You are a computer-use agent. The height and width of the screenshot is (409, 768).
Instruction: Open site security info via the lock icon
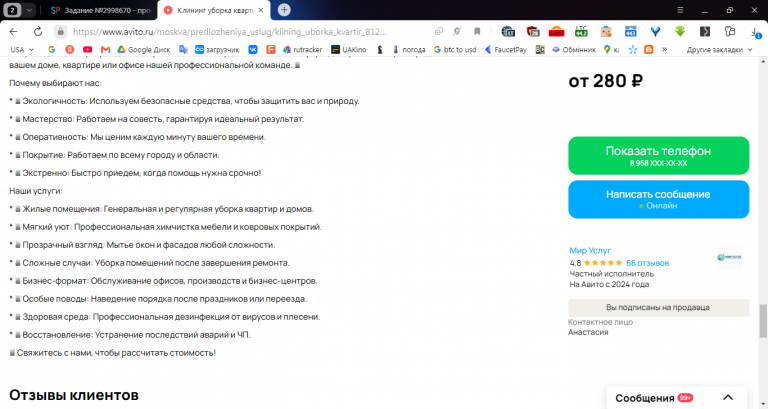pos(60,31)
